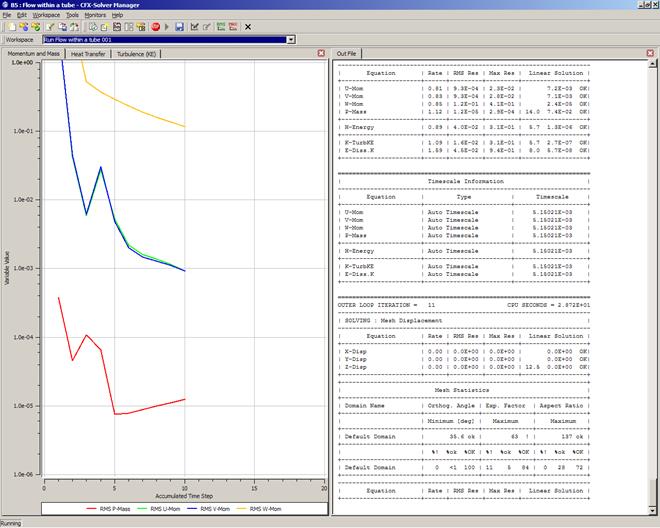
Task: Open the File menu
Action: pos(7,16)
